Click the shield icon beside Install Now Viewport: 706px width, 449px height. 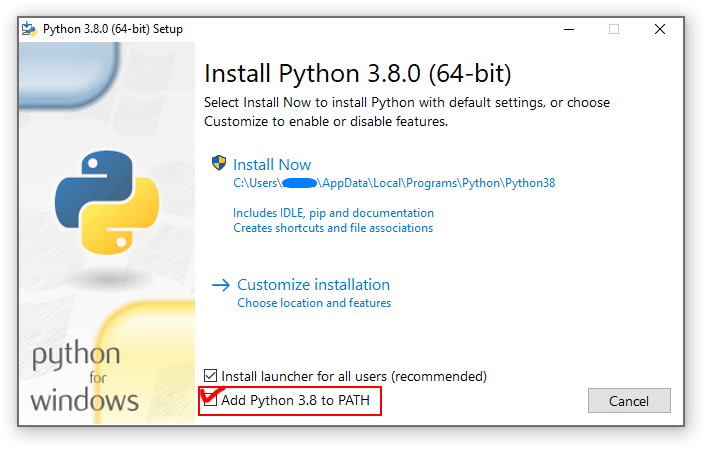(x=219, y=164)
